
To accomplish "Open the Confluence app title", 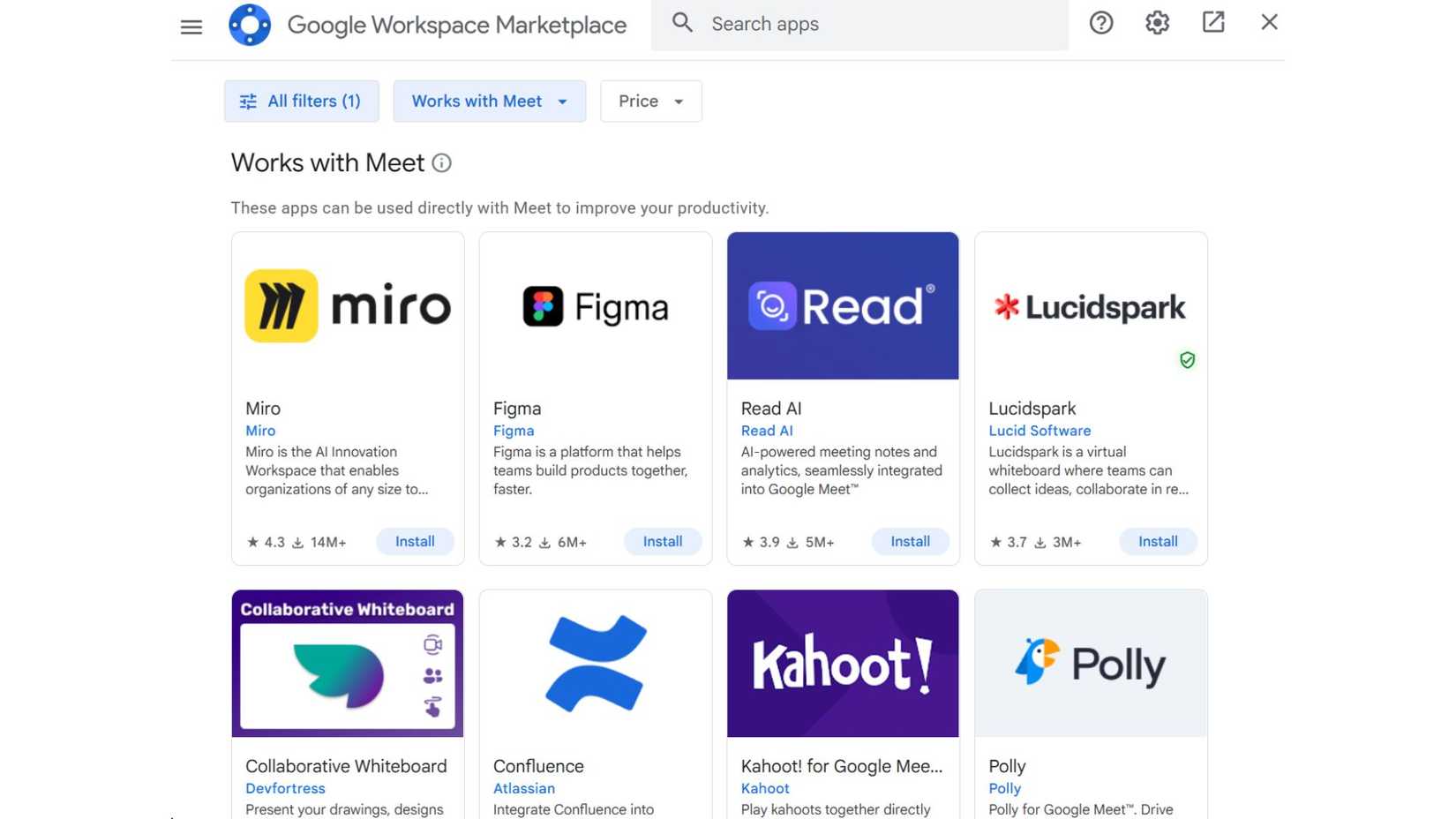I will (538, 766).
